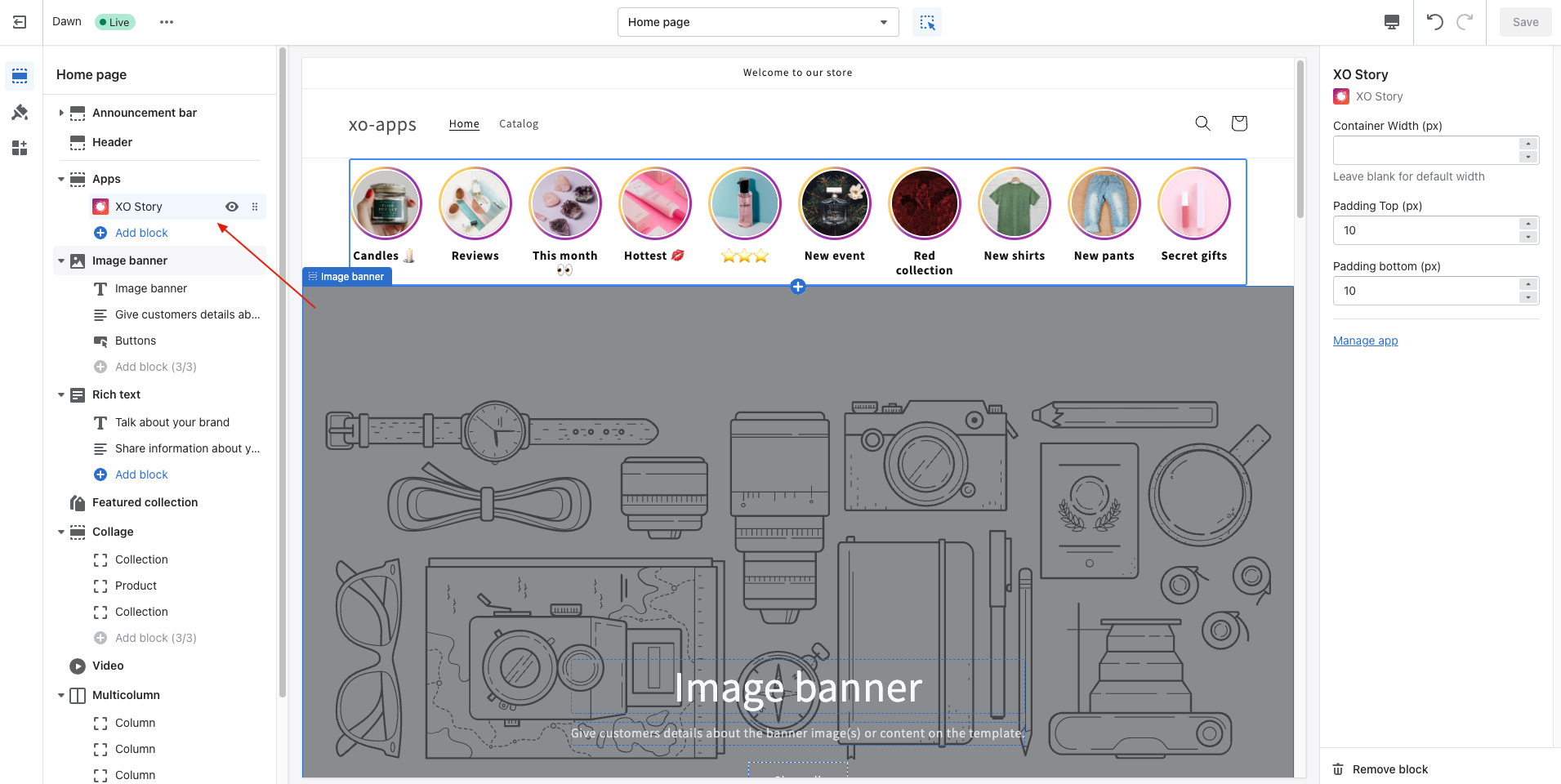The height and width of the screenshot is (784, 1561).
Task: Collapse the Image banner section
Action: click(x=61, y=261)
